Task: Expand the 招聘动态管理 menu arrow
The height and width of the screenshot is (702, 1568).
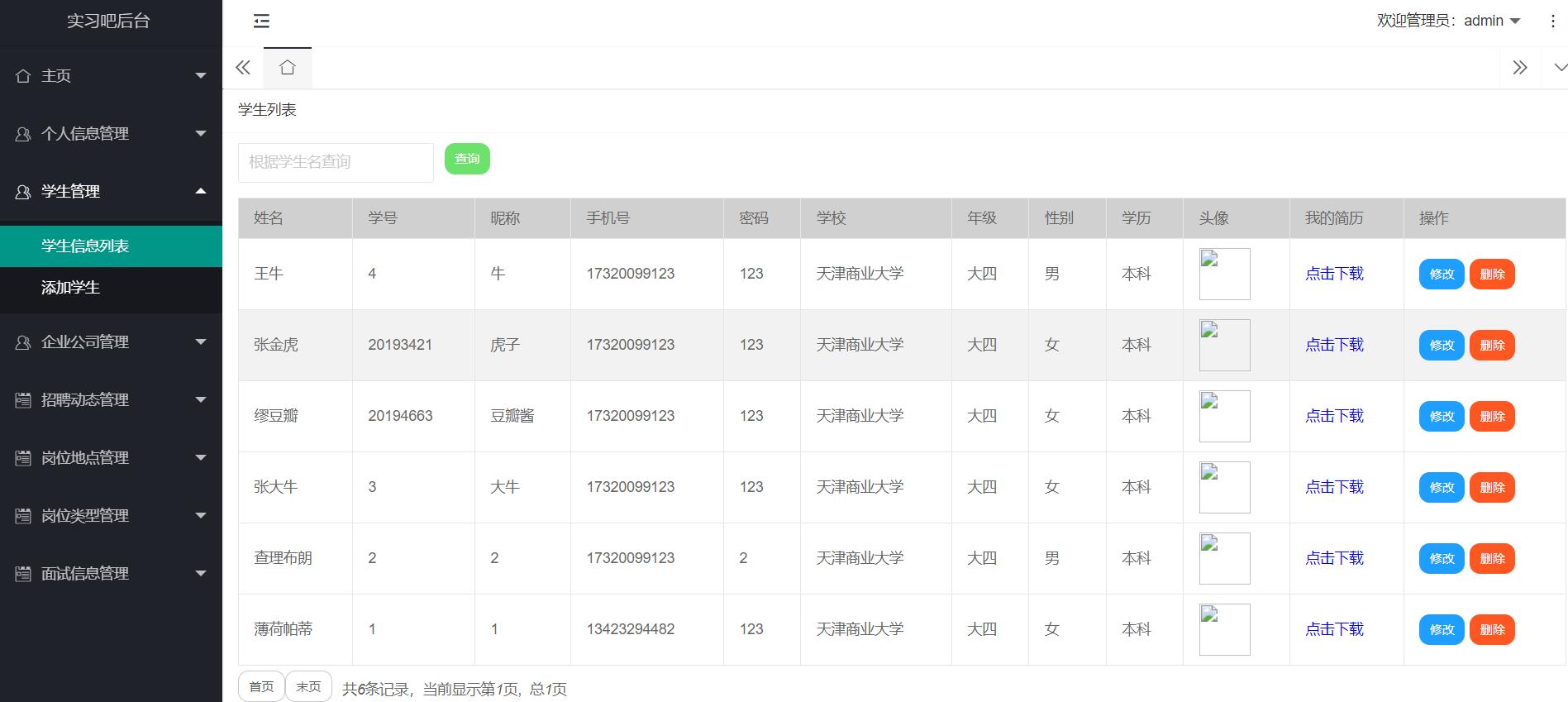Action: point(201,400)
